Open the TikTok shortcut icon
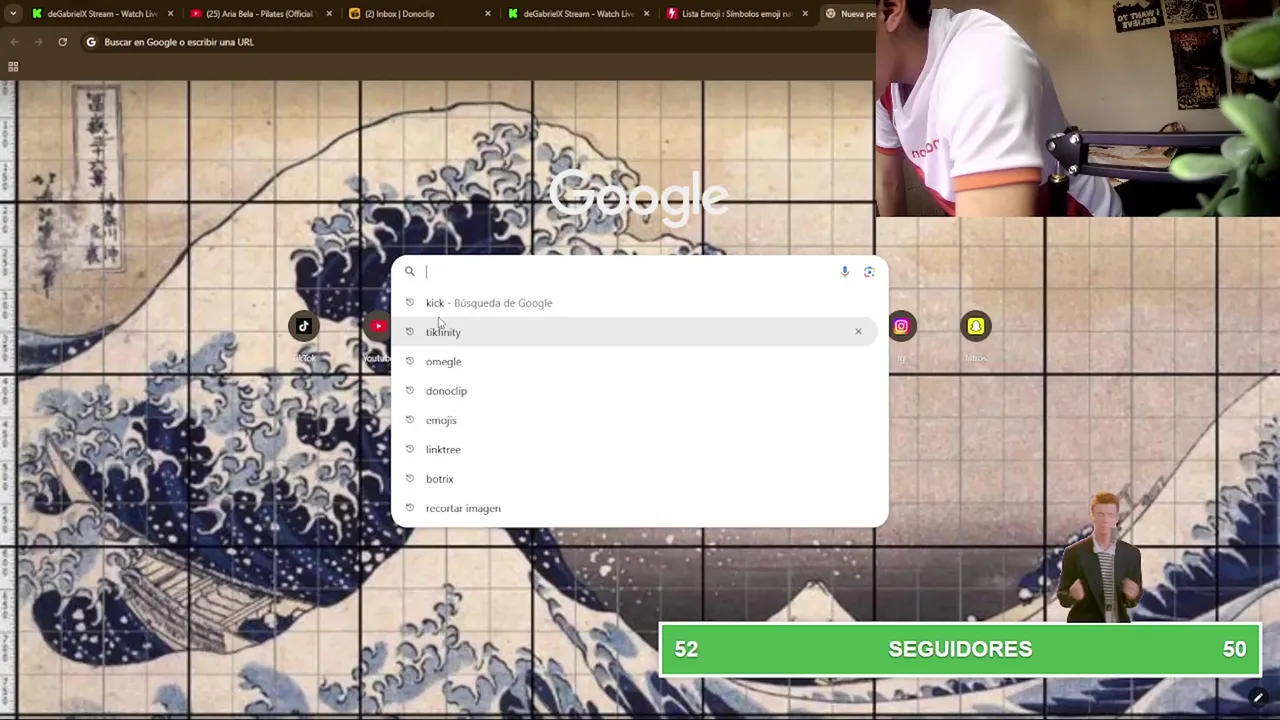This screenshot has width=1280, height=720. (x=304, y=326)
